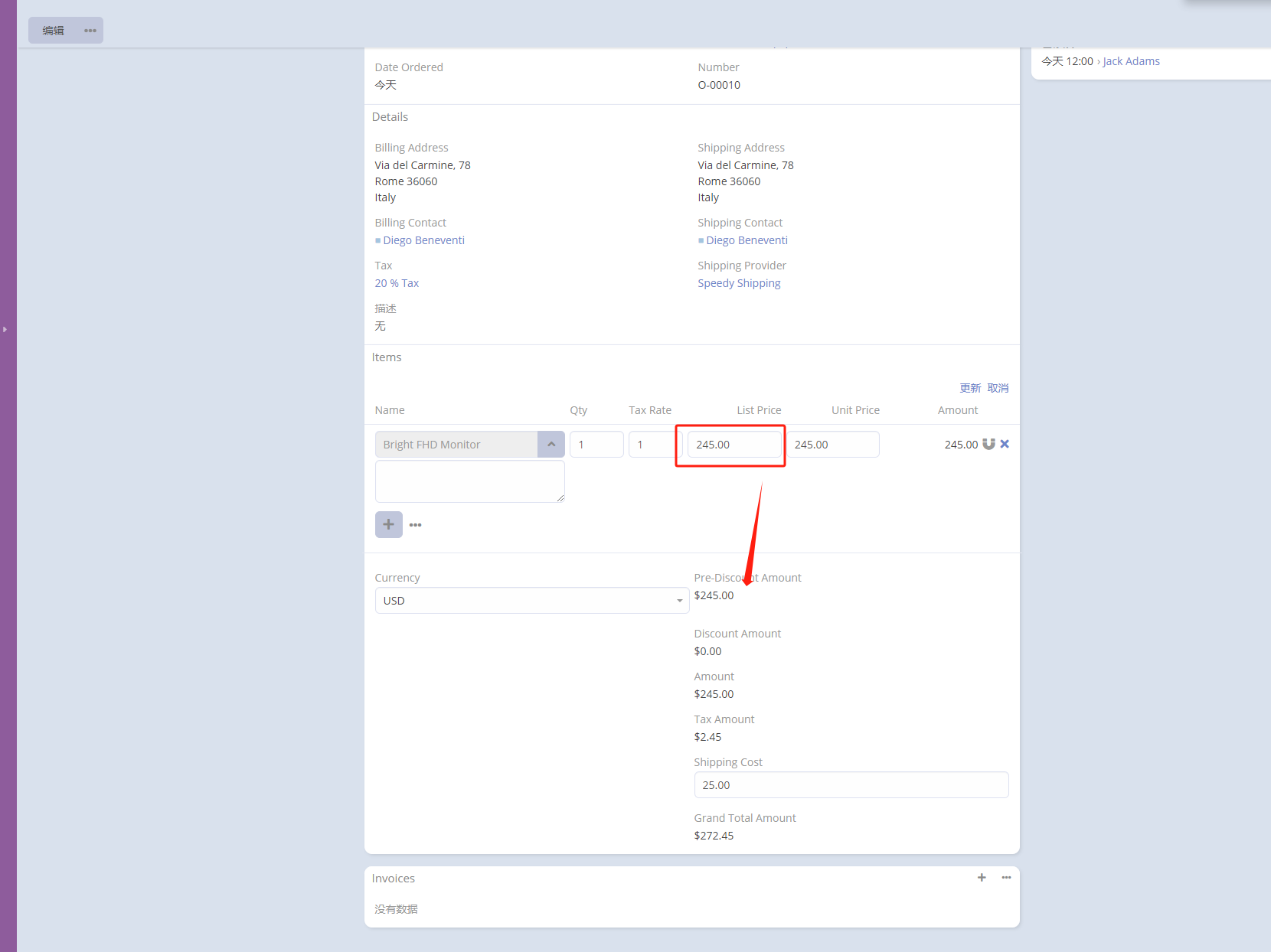Remove the Bright FHD Monitor item row

[1005, 444]
